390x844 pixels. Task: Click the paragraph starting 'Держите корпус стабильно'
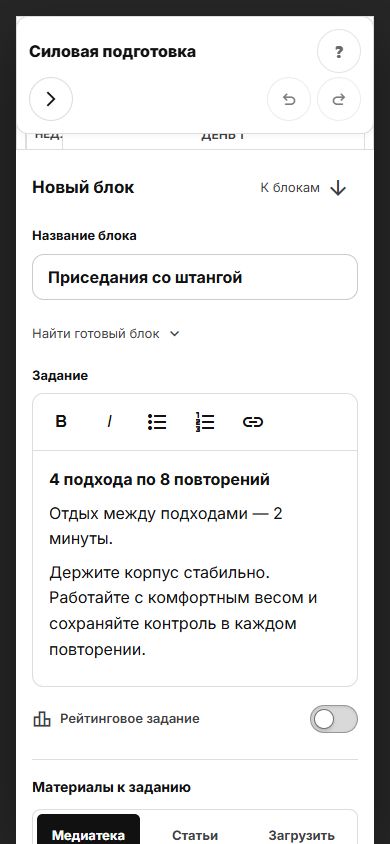(183, 611)
